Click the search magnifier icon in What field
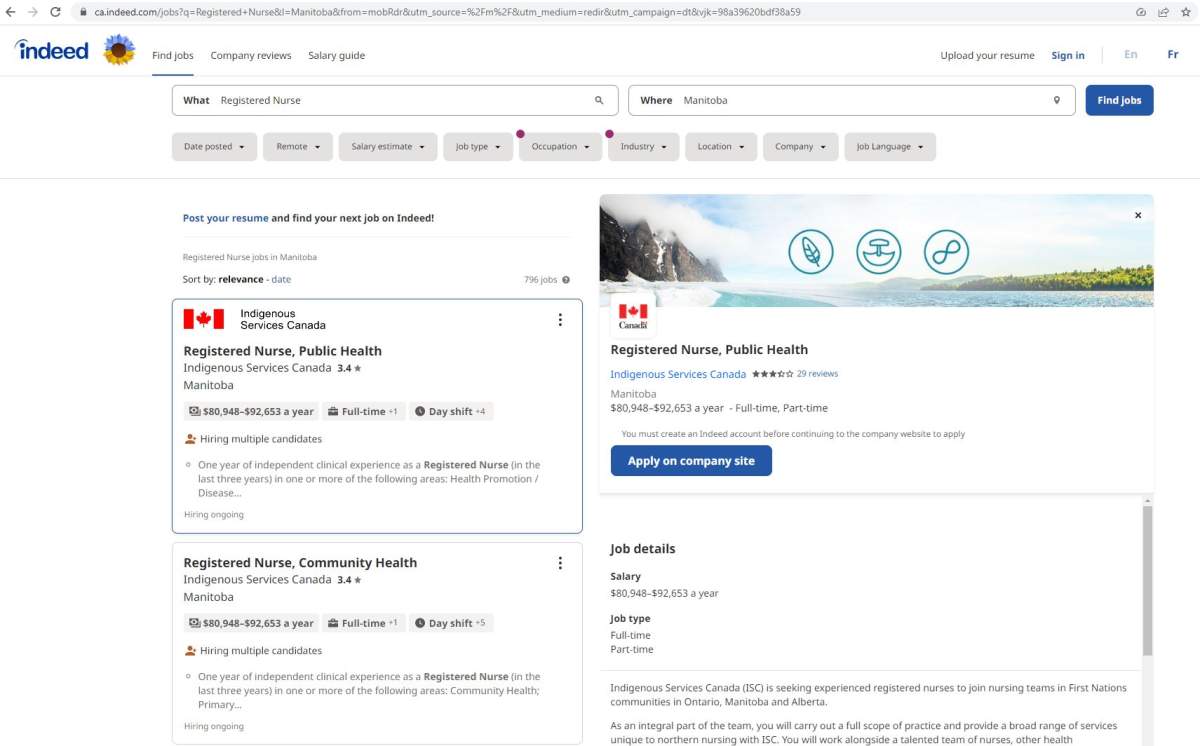Viewport: 1200px width, 746px height. tap(599, 100)
